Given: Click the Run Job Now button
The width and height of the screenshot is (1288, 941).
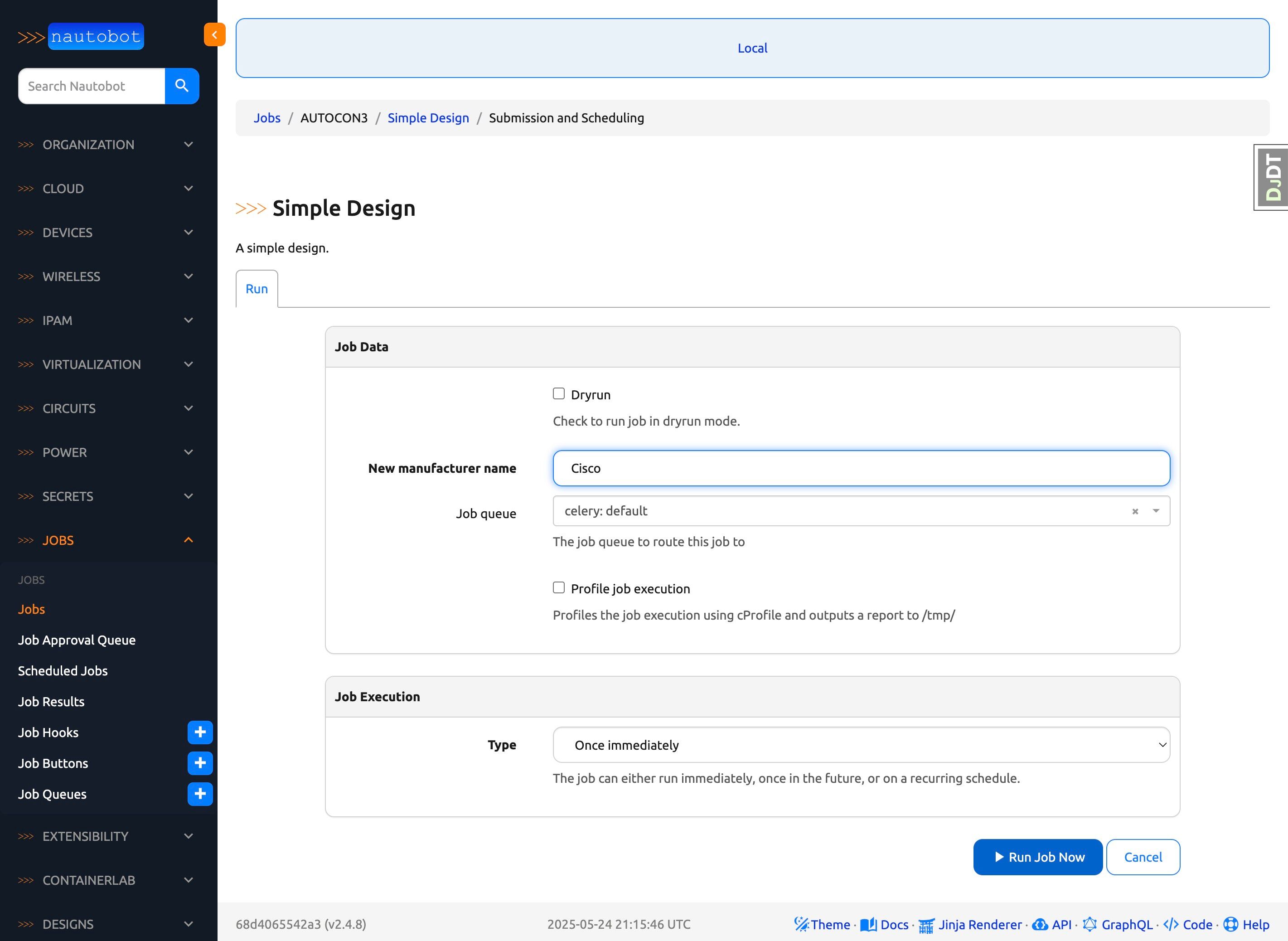Looking at the screenshot, I should click(1037, 857).
